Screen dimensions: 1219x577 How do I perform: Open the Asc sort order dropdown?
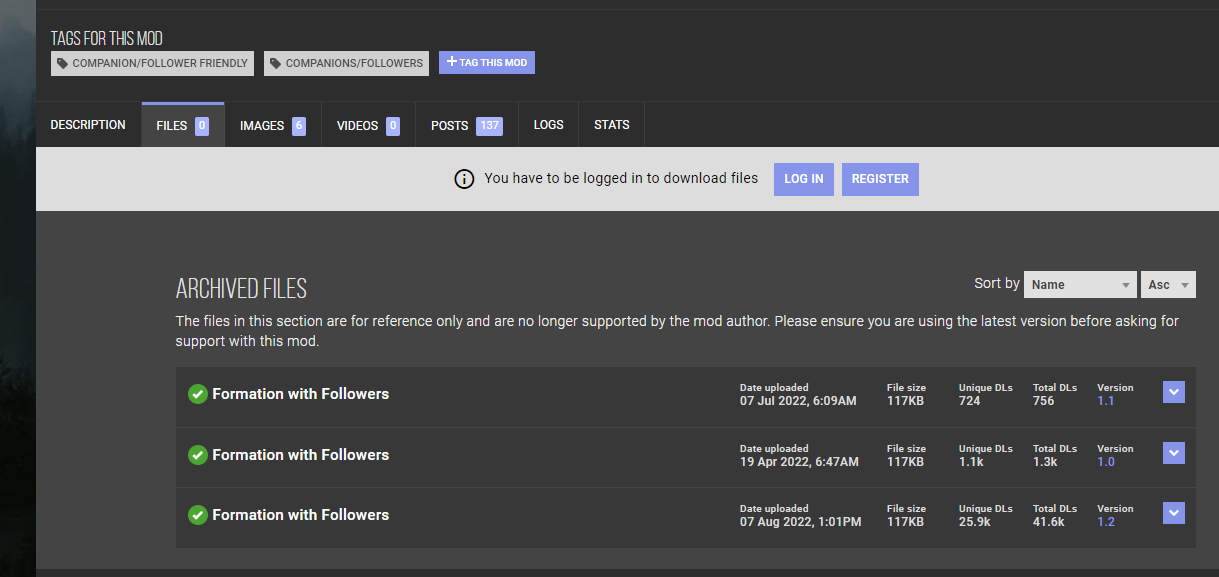[x=1168, y=285]
